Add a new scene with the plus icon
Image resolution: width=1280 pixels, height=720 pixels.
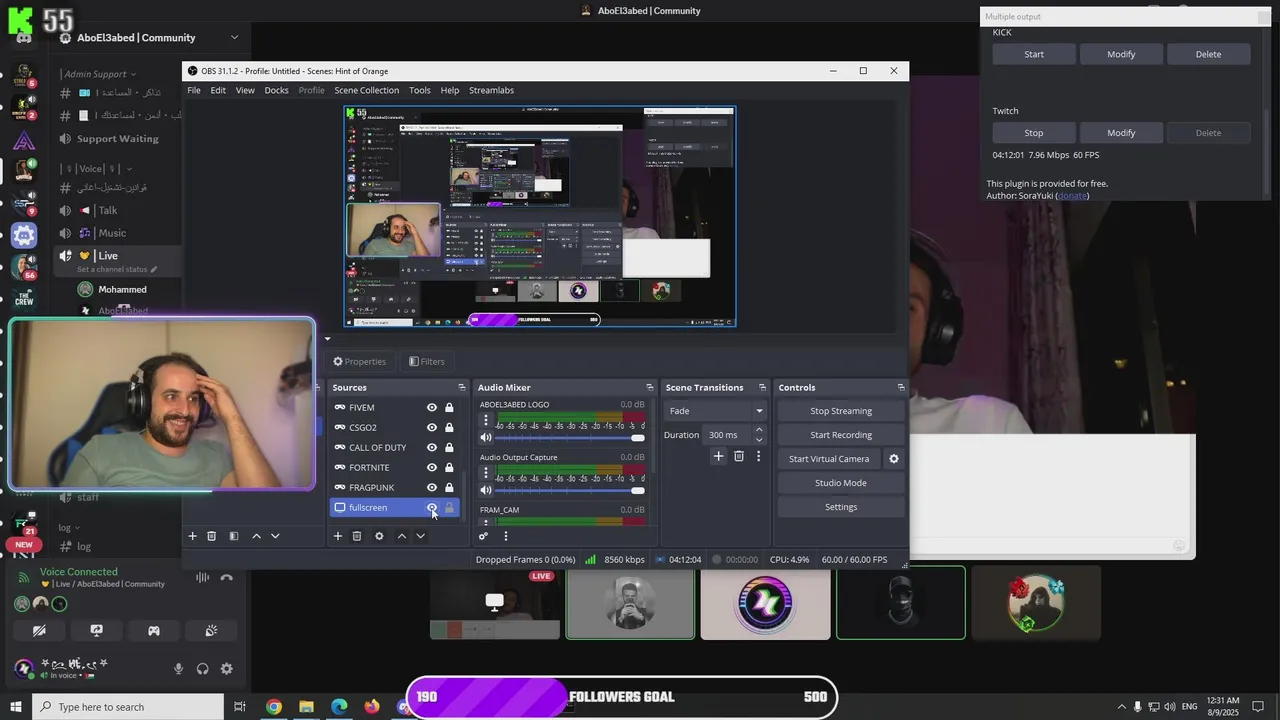click(x=193, y=536)
